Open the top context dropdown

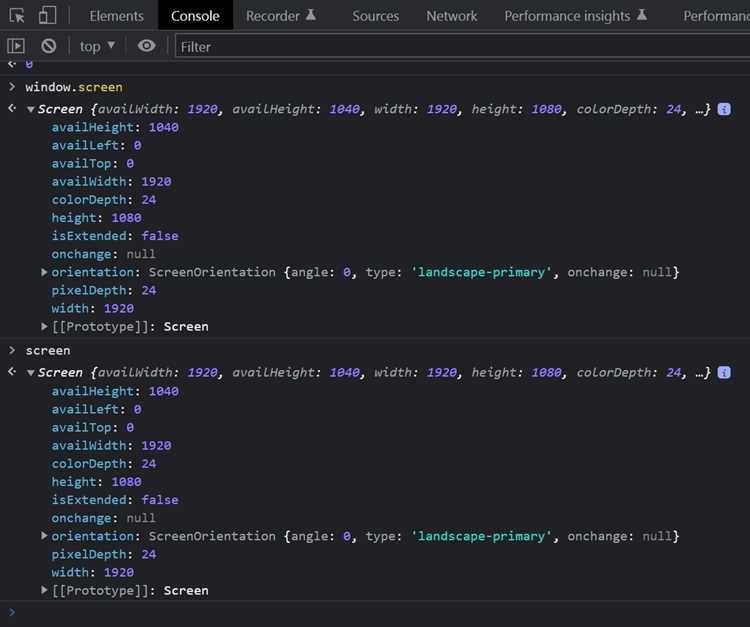(97, 46)
